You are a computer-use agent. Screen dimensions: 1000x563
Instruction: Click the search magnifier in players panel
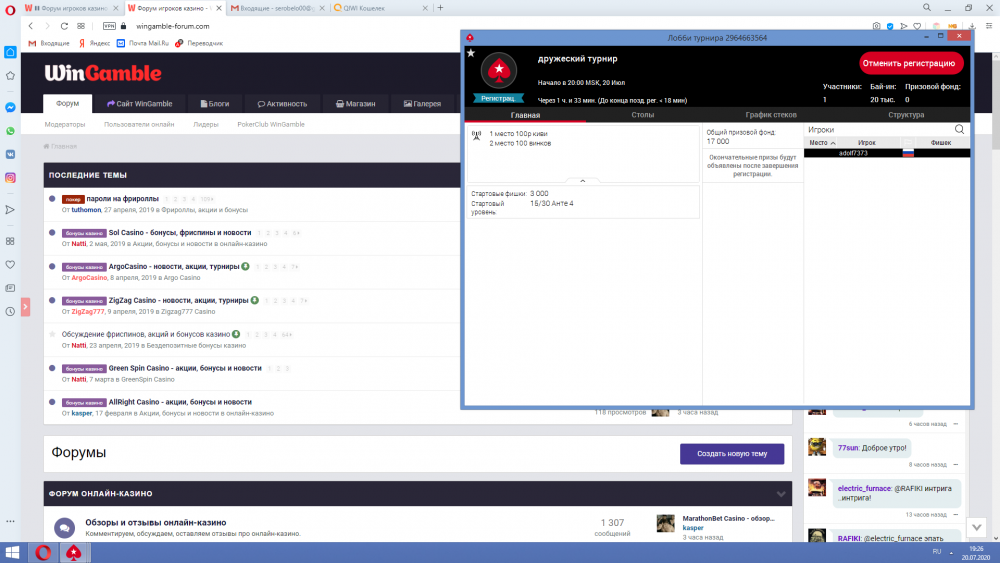[x=960, y=129]
